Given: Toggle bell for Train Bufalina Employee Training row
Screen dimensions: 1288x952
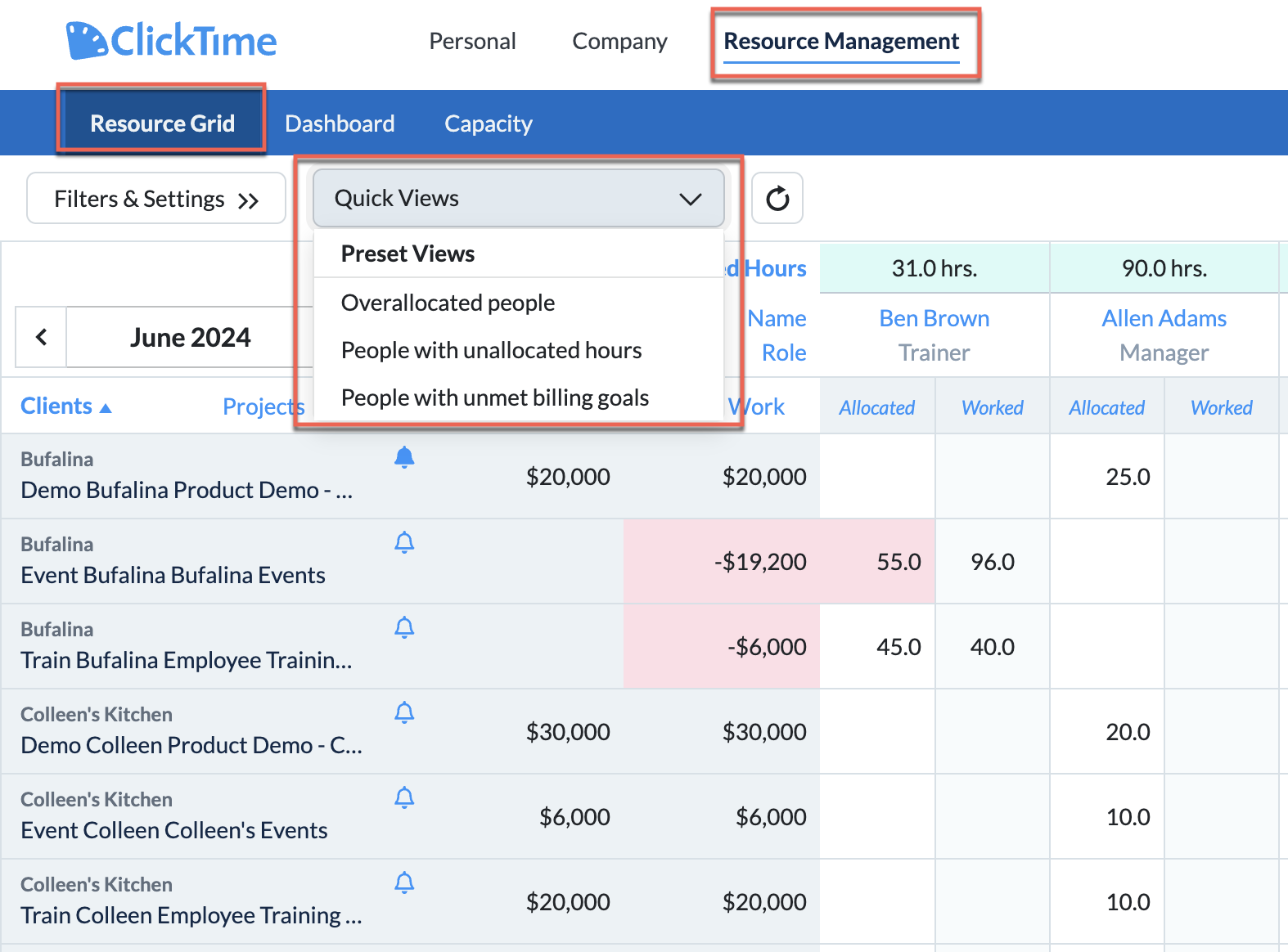Looking at the screenshot, I should (404, 627).
